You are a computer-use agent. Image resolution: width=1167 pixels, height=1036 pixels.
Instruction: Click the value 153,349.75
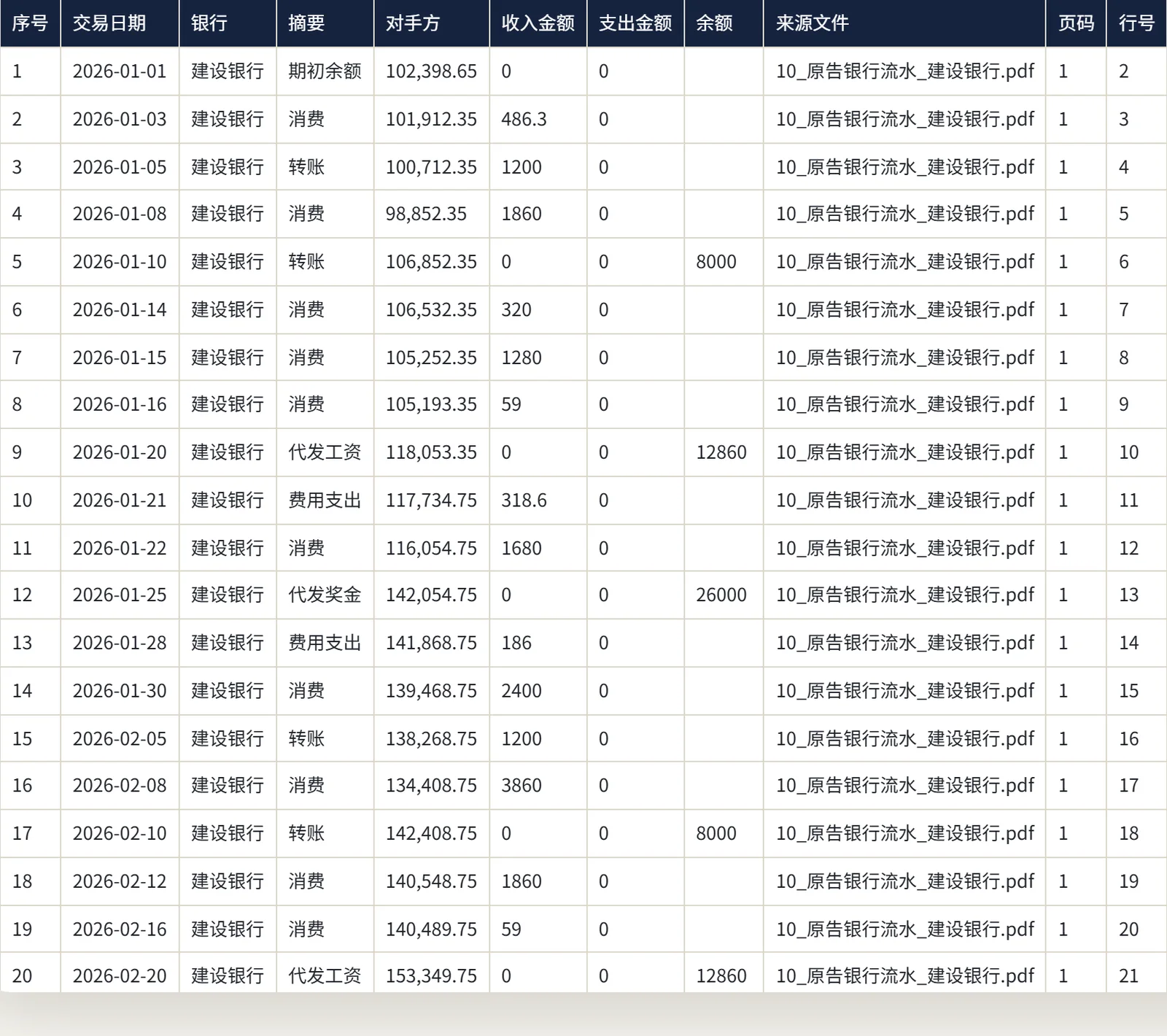pyautogui.click(x=431, y=975)
